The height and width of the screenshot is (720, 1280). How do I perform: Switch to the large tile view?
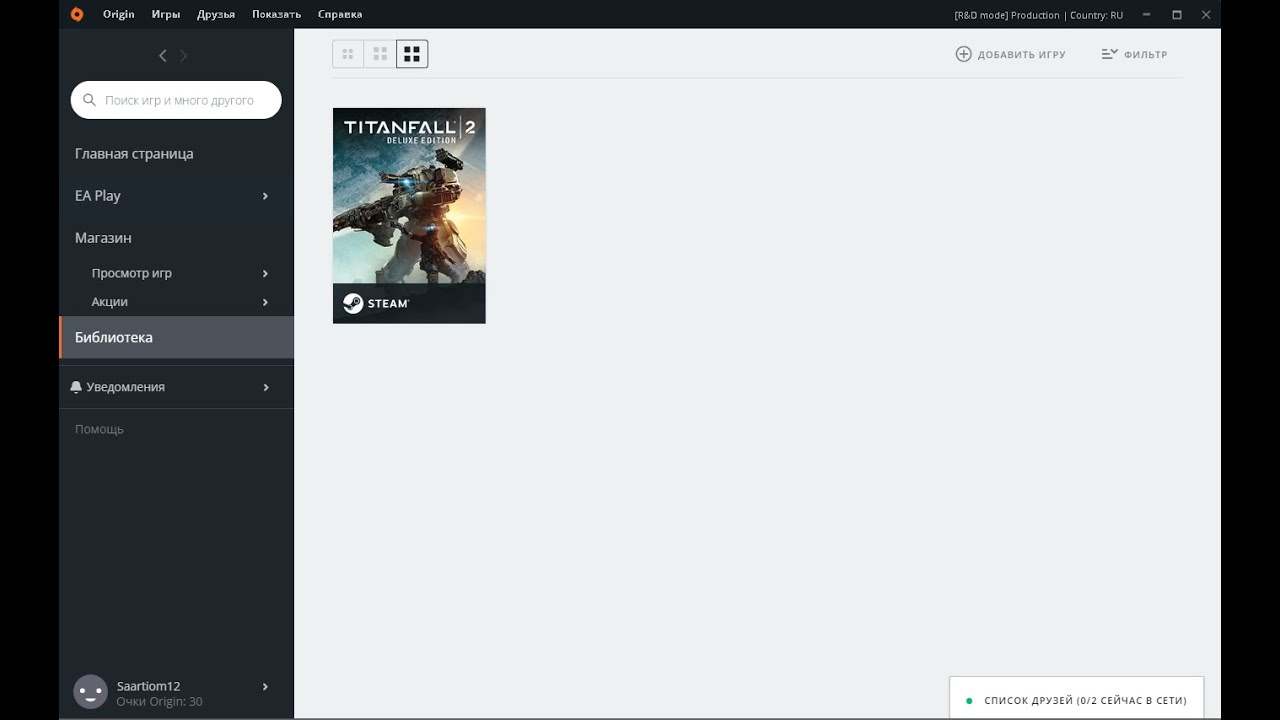pyautogui.click(x=412, y=54)
